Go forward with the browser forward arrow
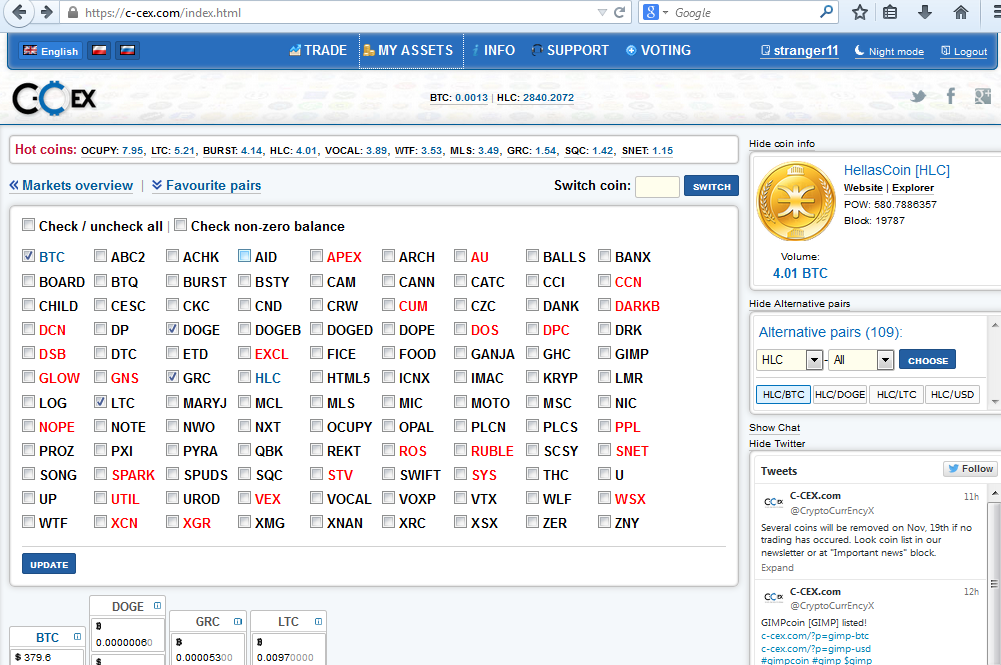Viewport: 1001px width, 665px height. pos(46,12)
